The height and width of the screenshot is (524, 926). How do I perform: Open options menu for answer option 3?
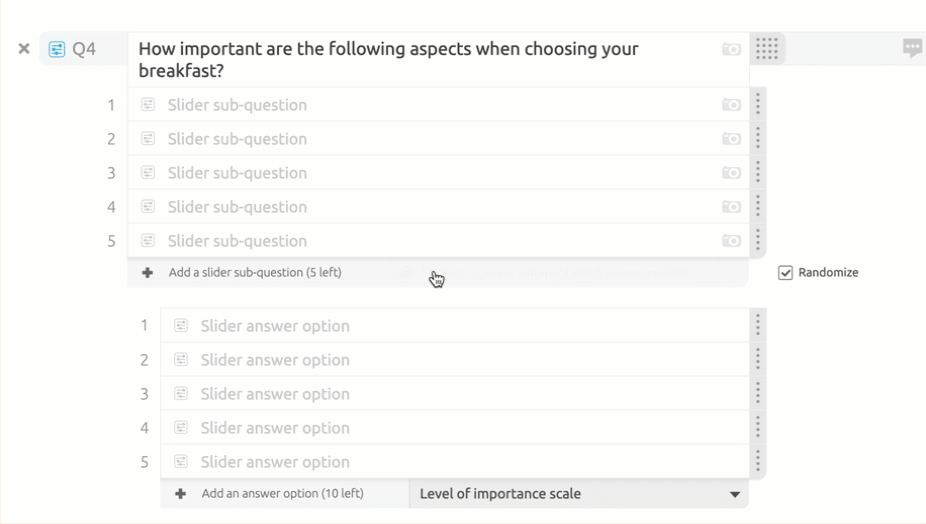point(758,393)
